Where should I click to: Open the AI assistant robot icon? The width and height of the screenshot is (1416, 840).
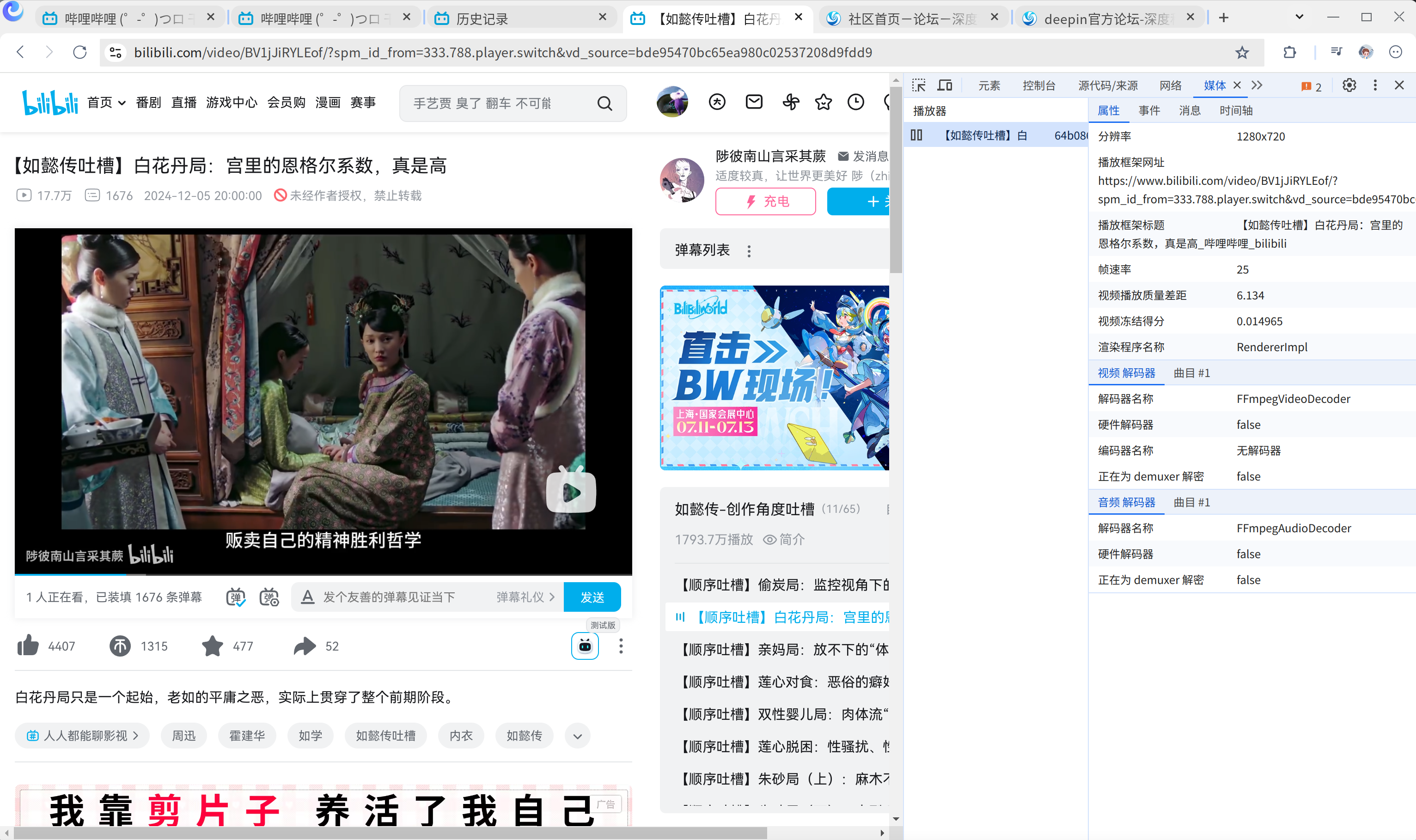[585, 646]
